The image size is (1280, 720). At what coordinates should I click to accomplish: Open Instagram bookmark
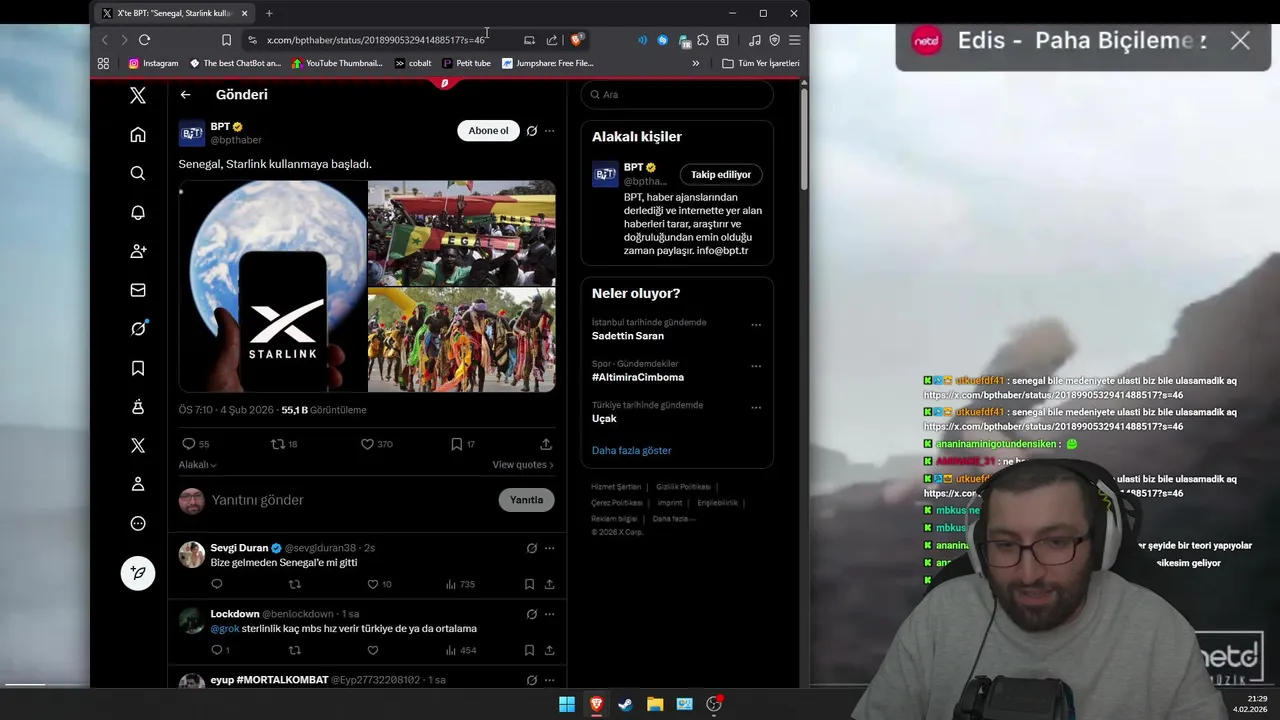(x=153, y=63)
